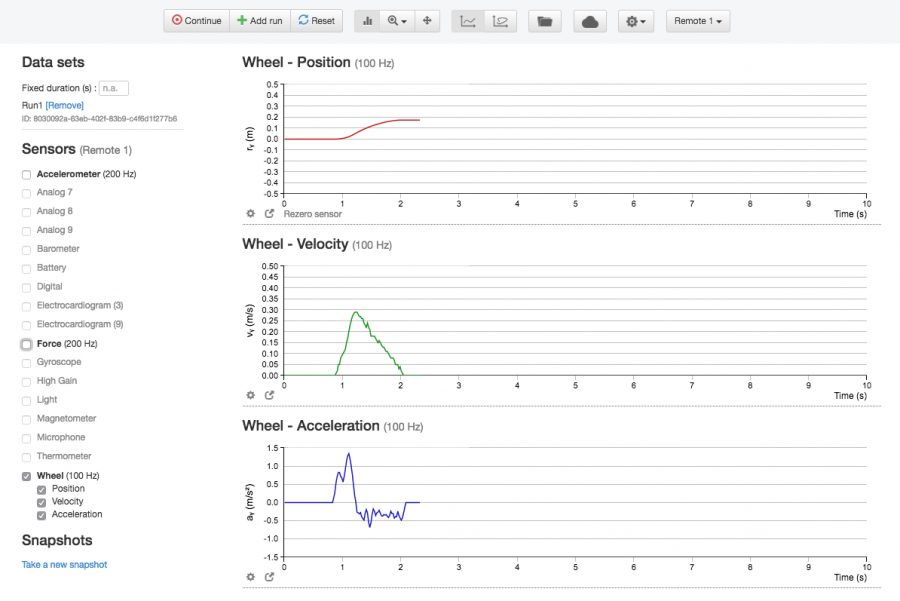Enable the Accelerometer sensor checkbox
The height and width of the screenshot is (601, 900).
[27, 174]
